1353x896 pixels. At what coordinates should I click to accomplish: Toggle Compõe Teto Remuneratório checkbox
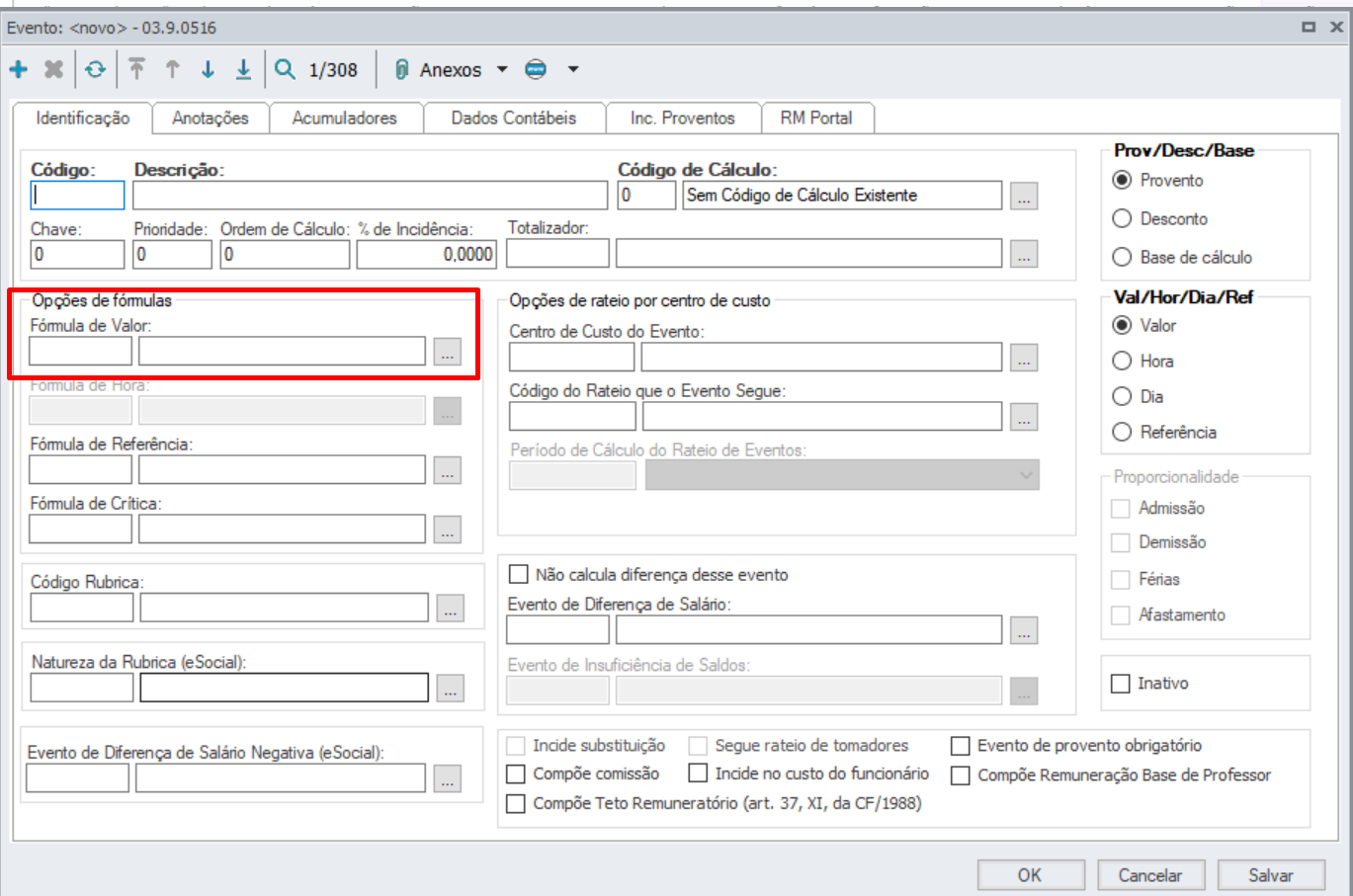pyautogui.click(x=516, y=804)
